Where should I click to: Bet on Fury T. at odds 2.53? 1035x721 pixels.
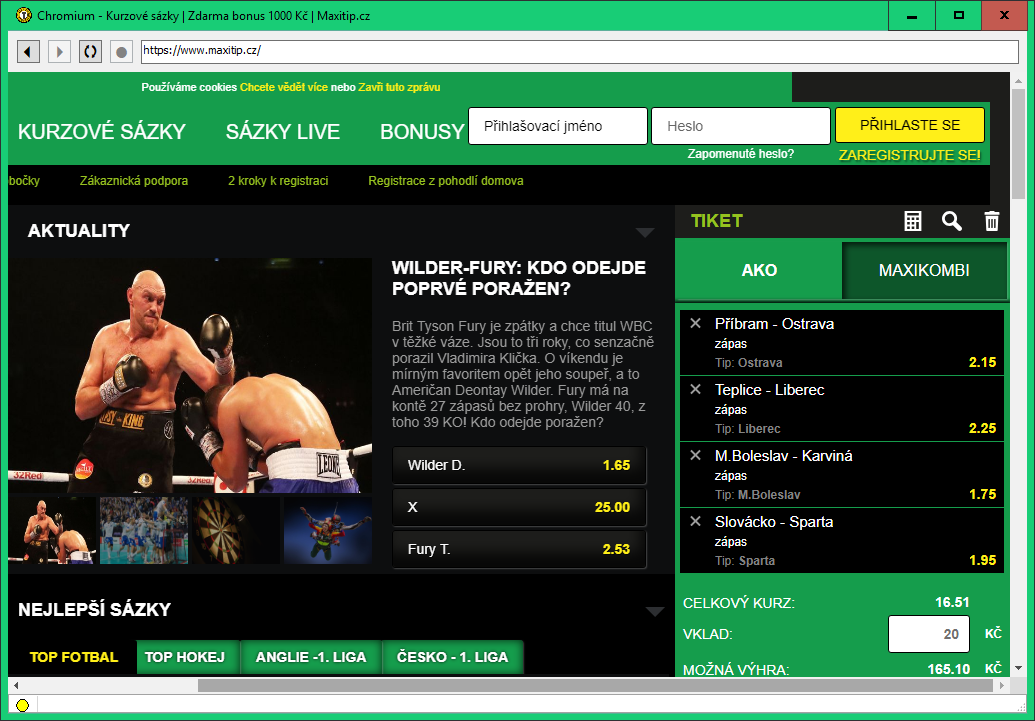click(519, 549)
